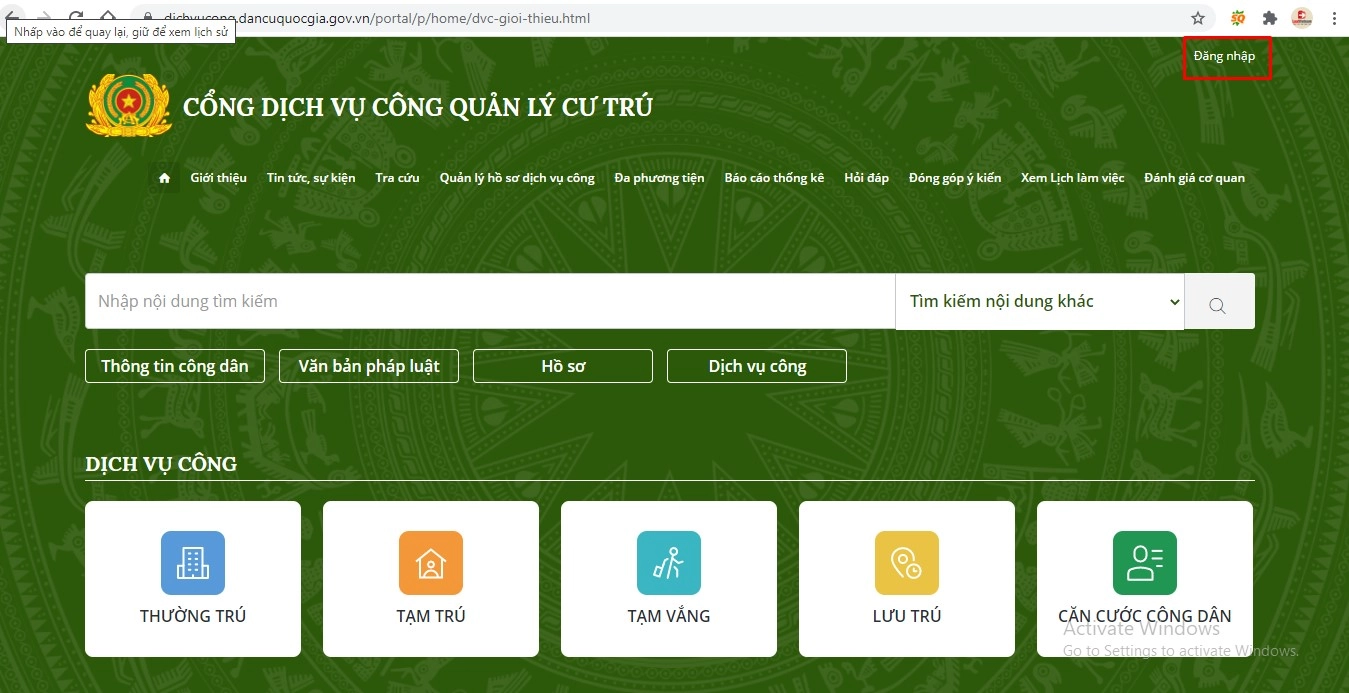Select the Hỏi đáp menu item

[866, 177]
